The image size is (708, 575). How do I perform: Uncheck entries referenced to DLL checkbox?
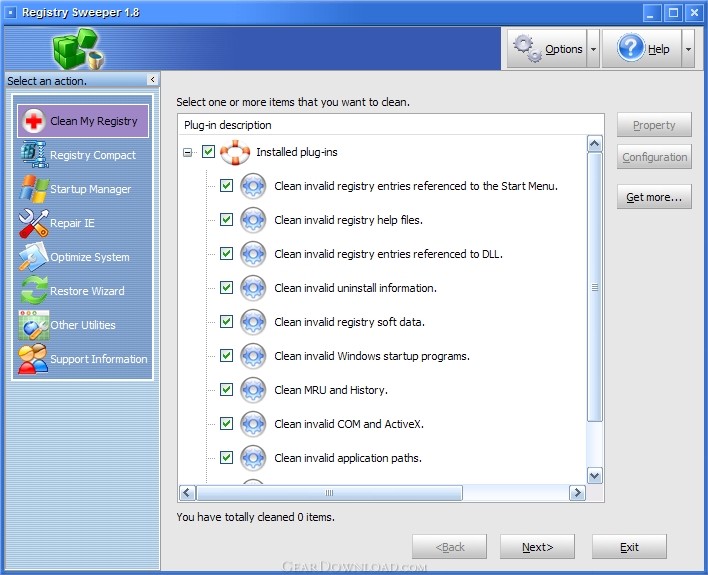pyautogui.click(x=226, y=253)
